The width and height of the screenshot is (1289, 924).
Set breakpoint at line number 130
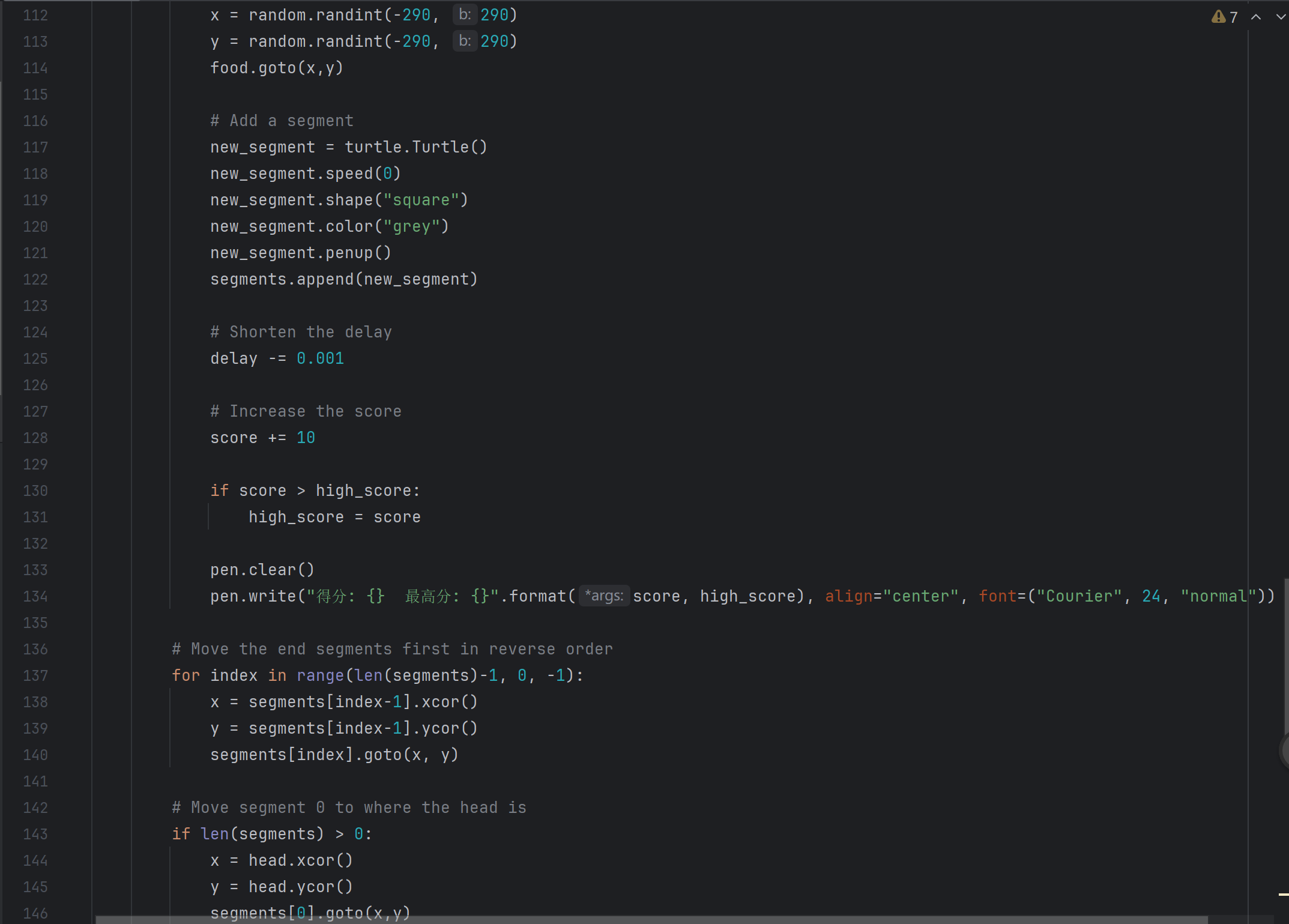(35, 491)
